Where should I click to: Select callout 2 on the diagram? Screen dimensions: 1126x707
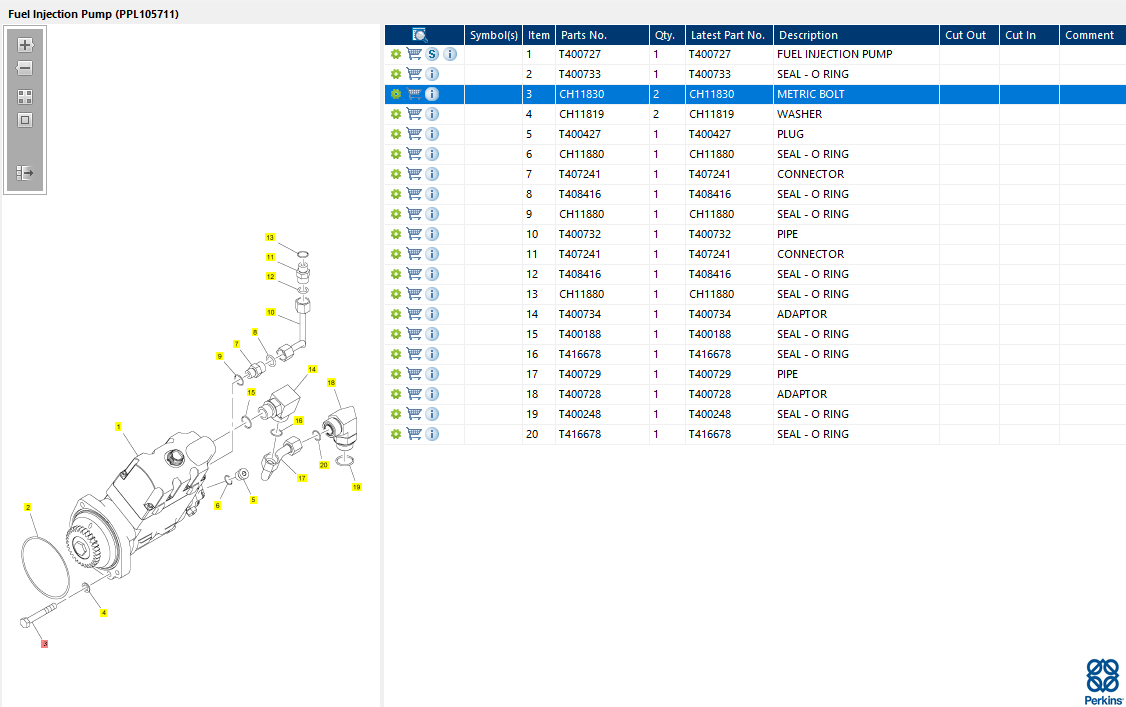(x=28, y=507)
